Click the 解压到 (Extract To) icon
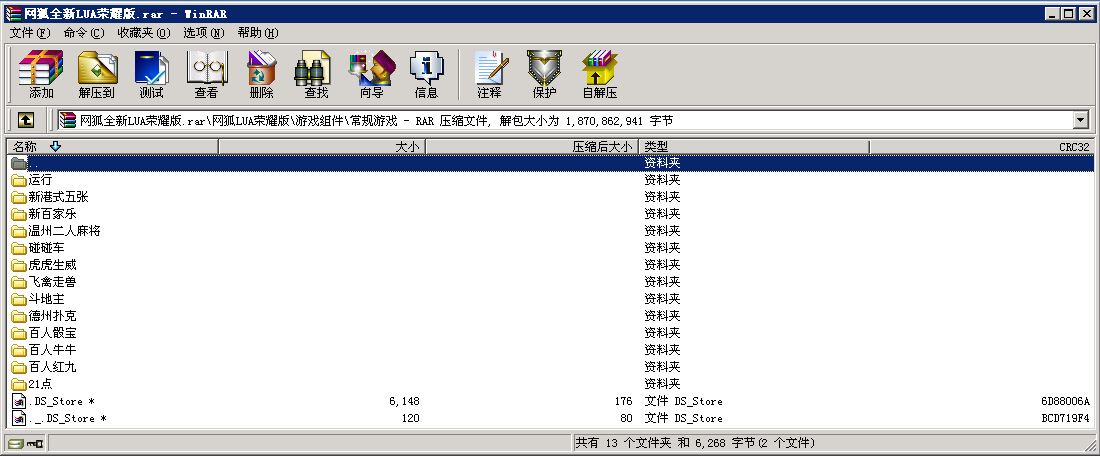 (x=97, y=75)
